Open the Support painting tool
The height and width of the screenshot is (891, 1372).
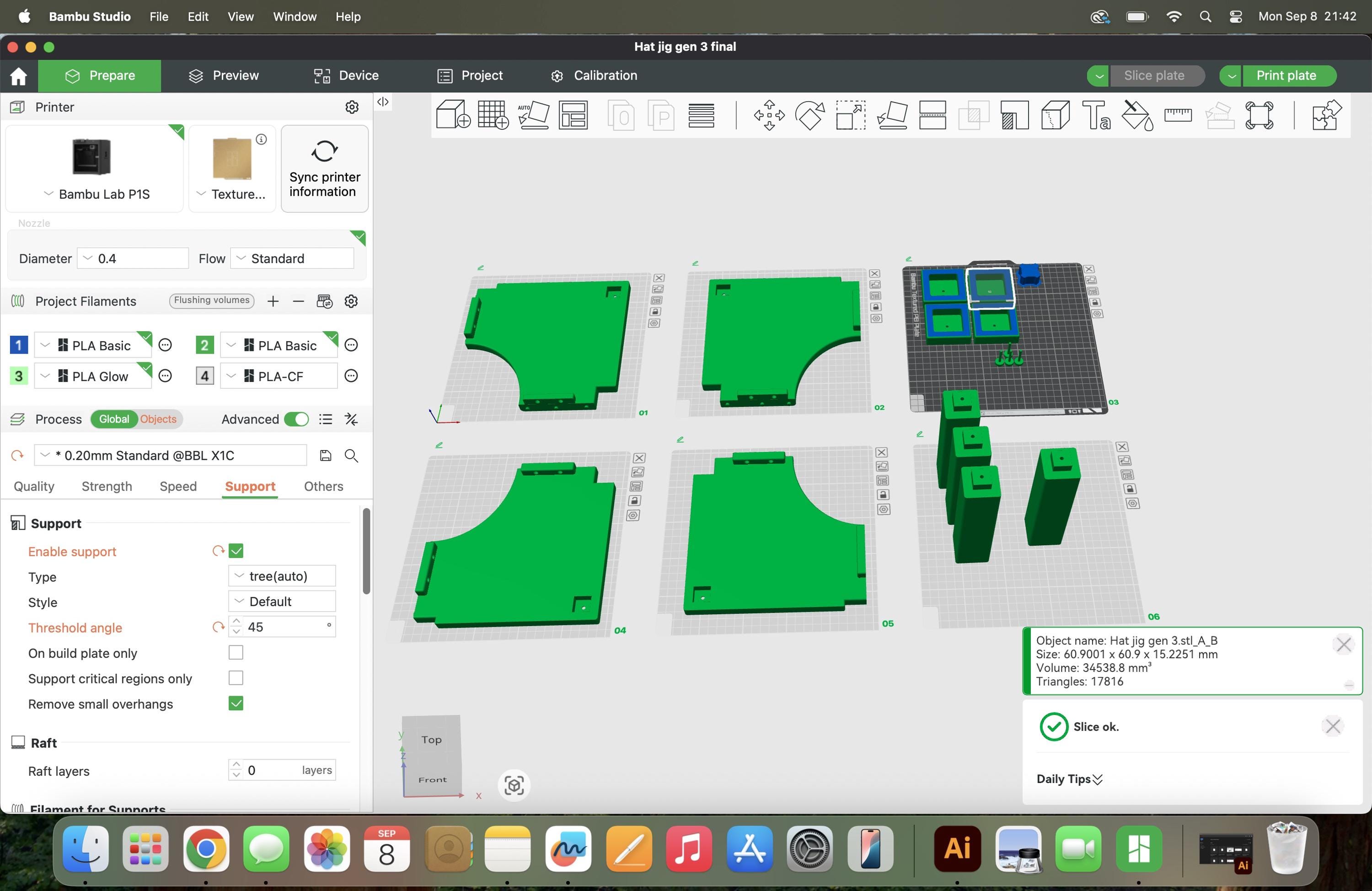tap(1014, 115)
